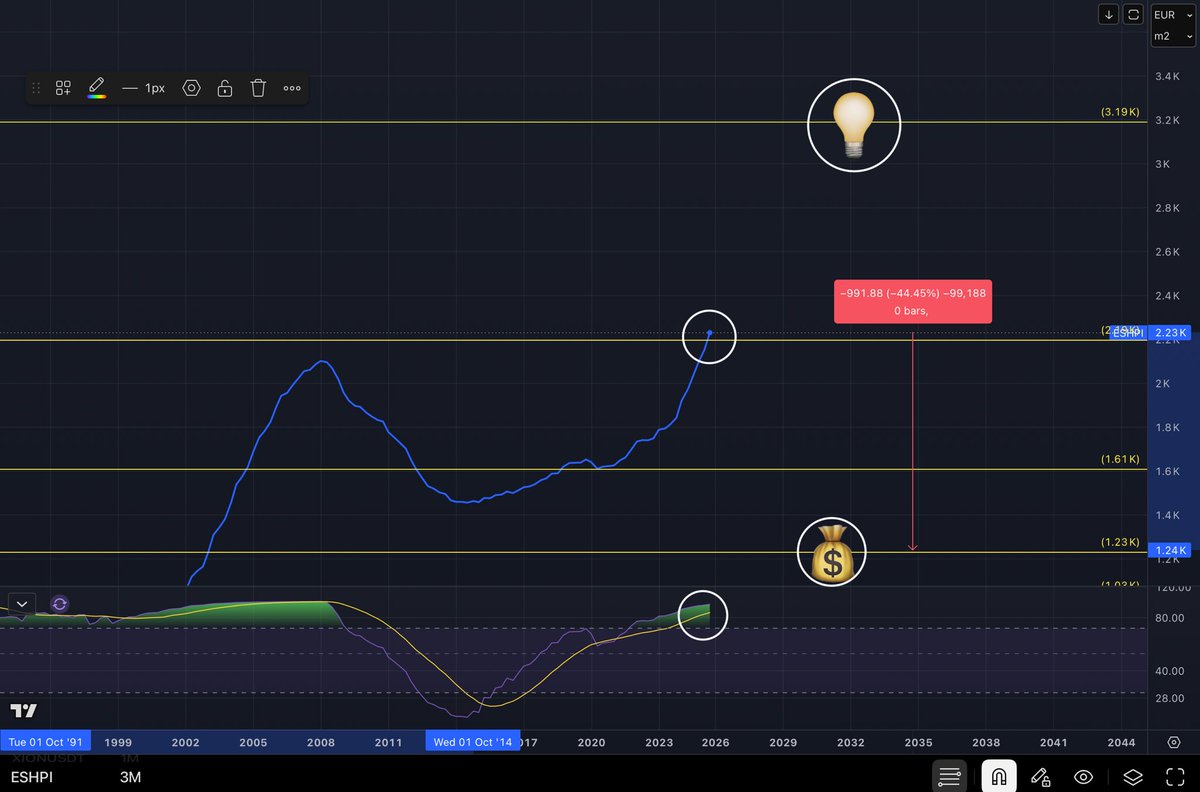Select the lightbulb emoji drawing
1200x792 pixels.
pyautogui.click(x=854, y=125)
